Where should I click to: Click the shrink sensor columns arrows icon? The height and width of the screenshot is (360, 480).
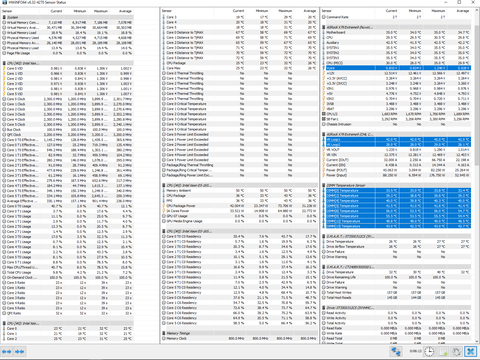click(x=19, y=352)
